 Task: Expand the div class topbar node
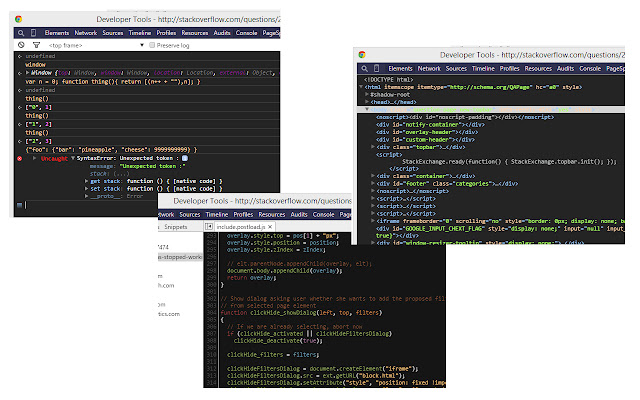pos(373,147)
